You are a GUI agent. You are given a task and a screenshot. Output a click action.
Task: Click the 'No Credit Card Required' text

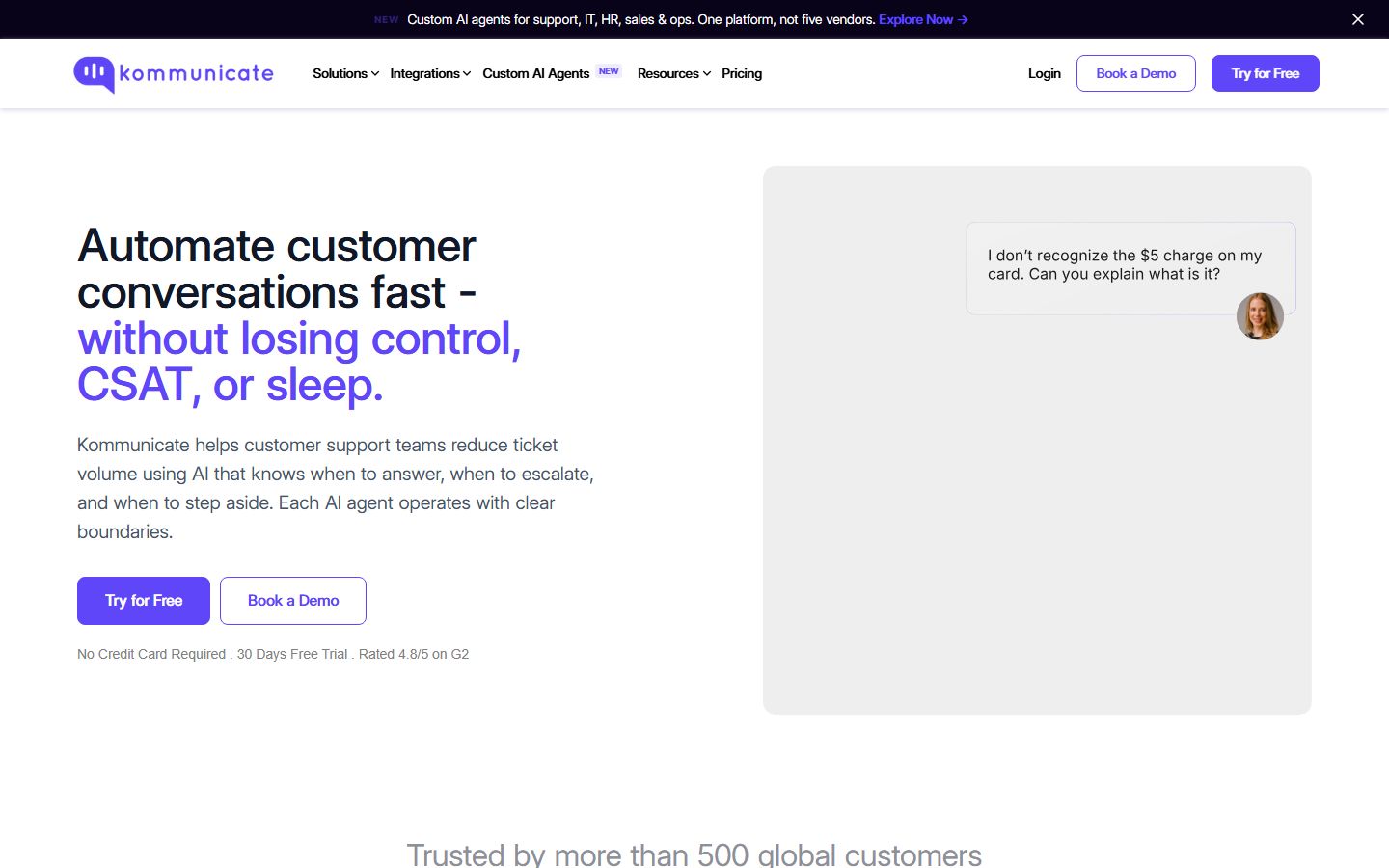151,654
